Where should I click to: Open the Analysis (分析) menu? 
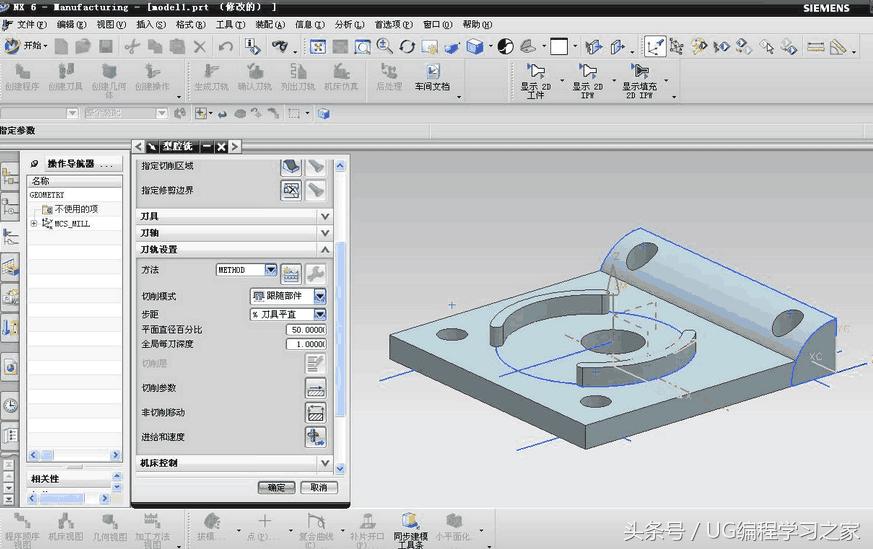click(x=349, y=24)
